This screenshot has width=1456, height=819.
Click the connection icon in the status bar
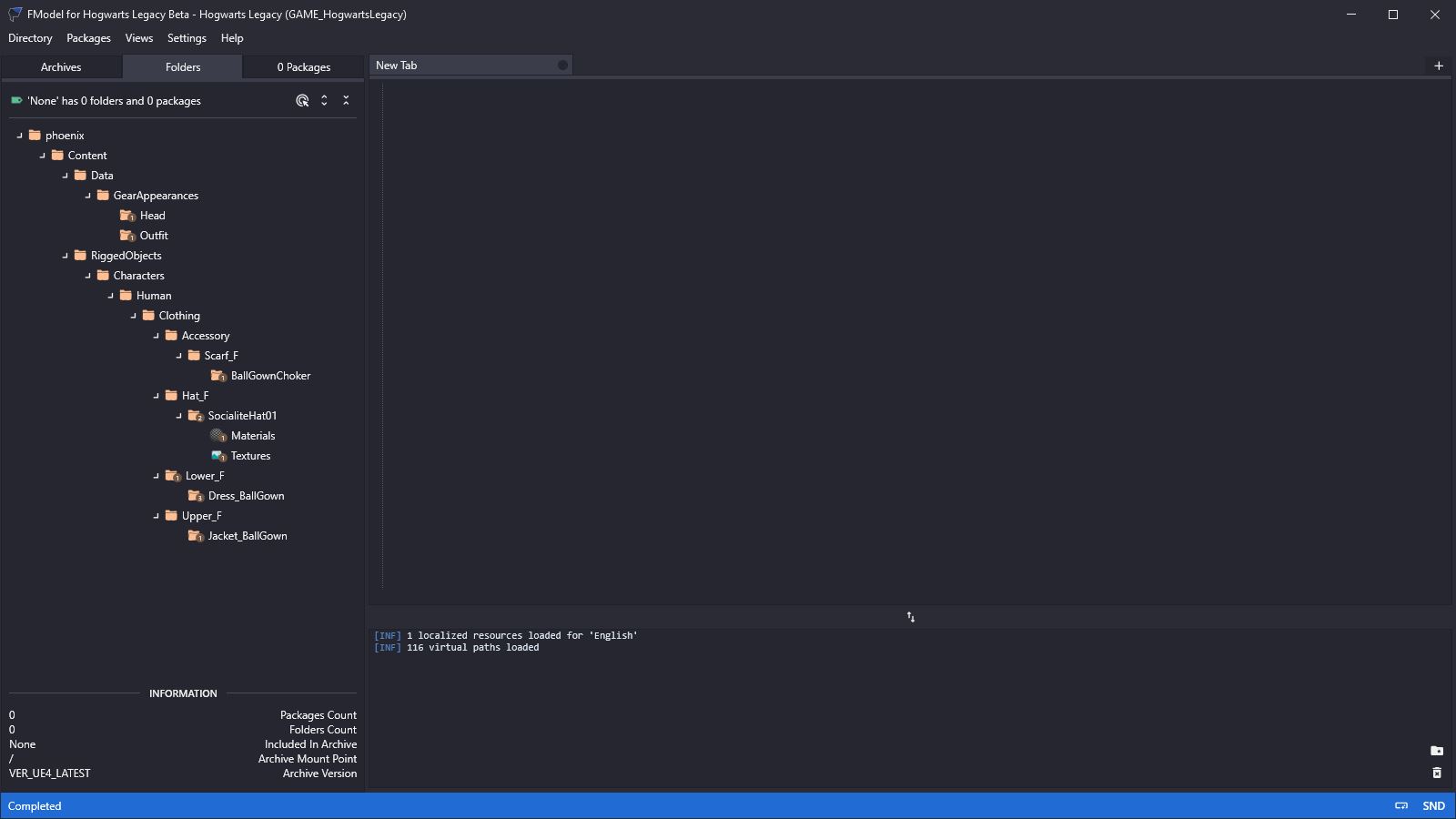click(1401, 805)
